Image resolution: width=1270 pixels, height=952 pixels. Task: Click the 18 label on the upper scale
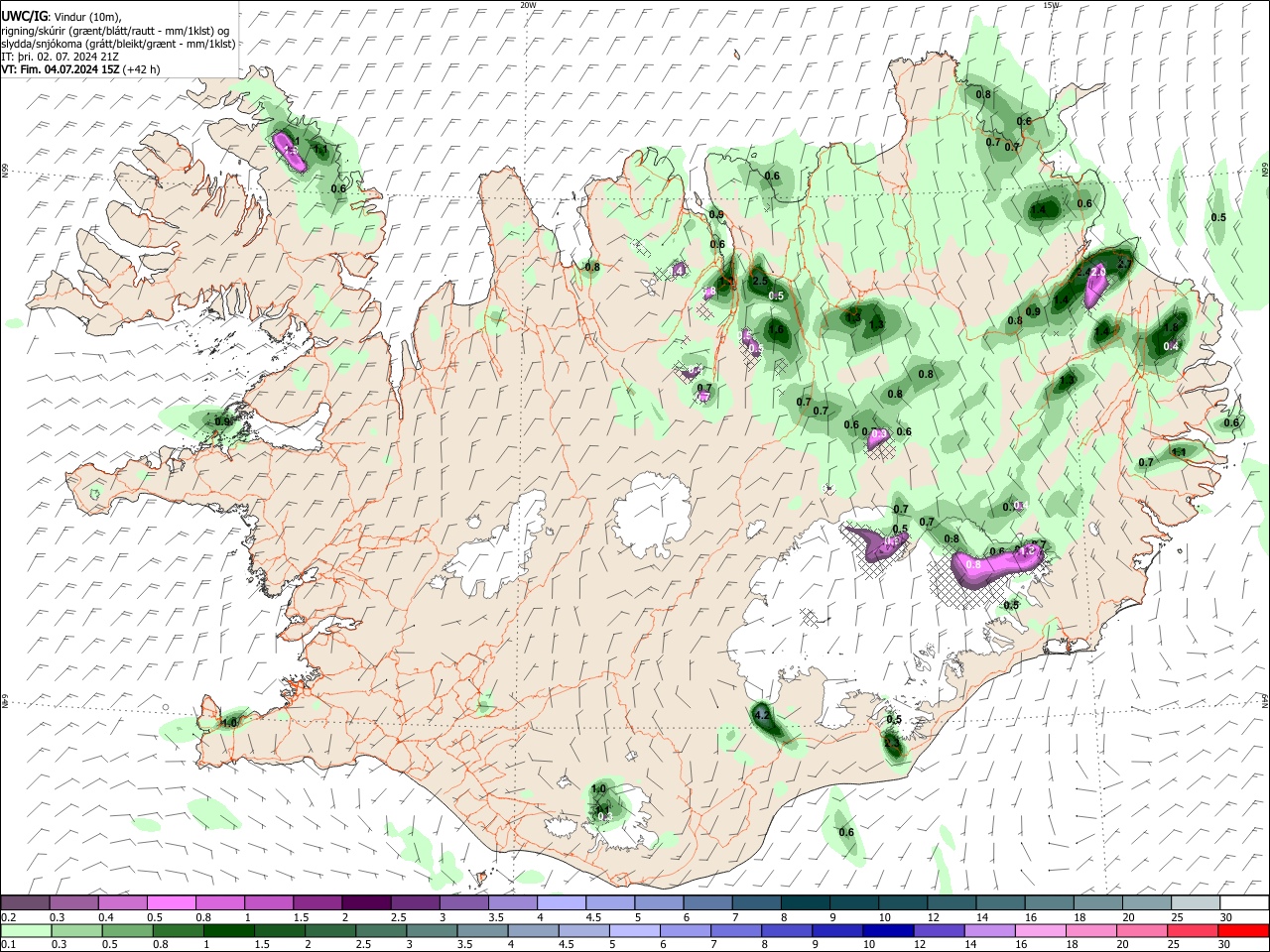pyautogui.click(x=1079, y=917)
